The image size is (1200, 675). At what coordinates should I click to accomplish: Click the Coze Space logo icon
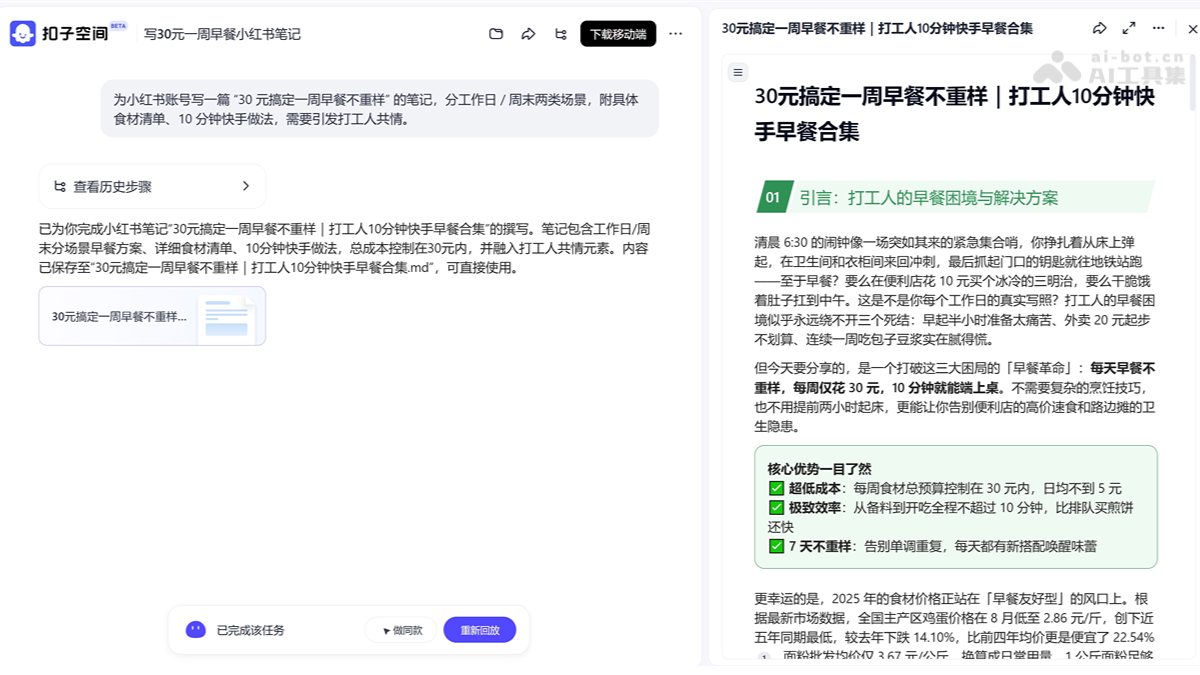[x=22, y=33]
